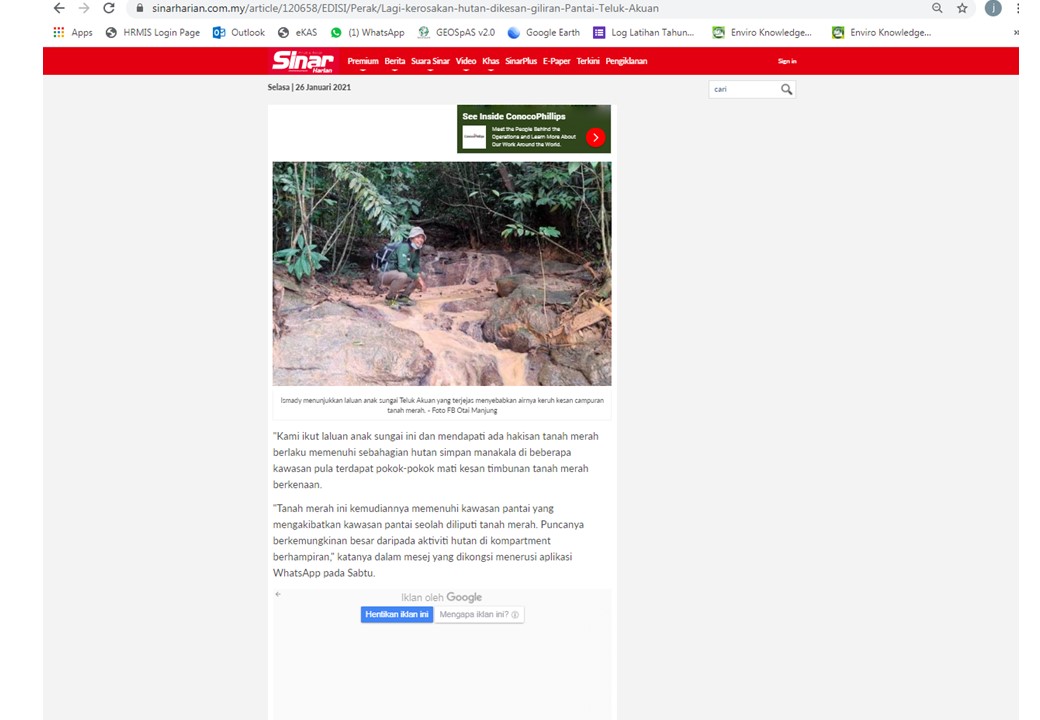The height and width of the screenshot is (720, 1040).
Task: Click the Mengapa iklan ini? button
Action: pos(479,615)
